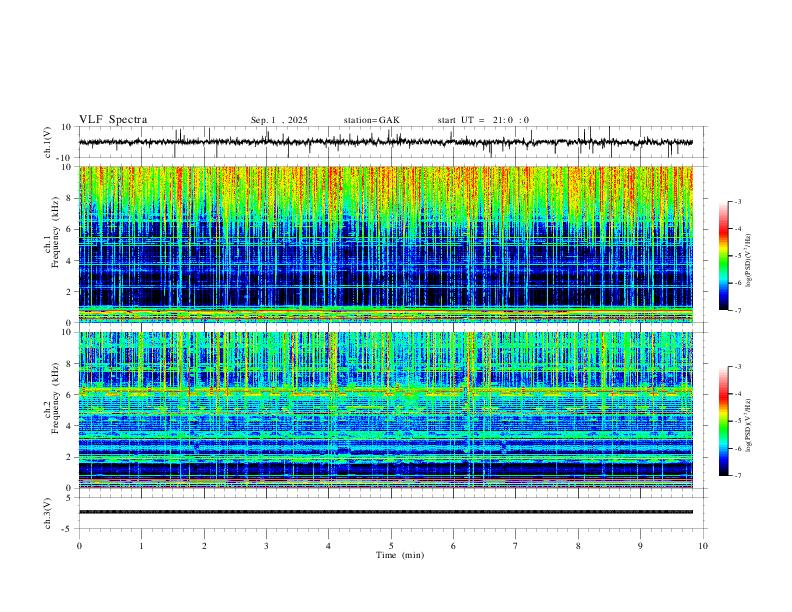Viewport: 792px width, 612px height.
Task: Click the "-3" tick of upper colorbar
Action: coord(738,201)
